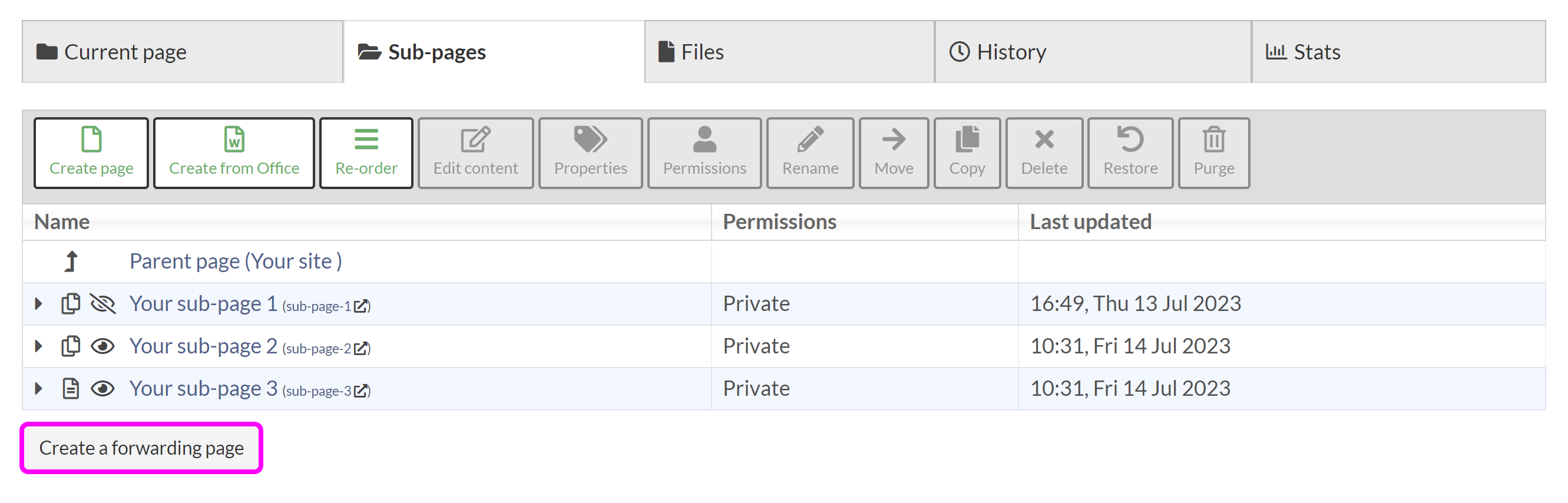Open the History tab
The image size is (1568, 503).
click(1010, 52)
